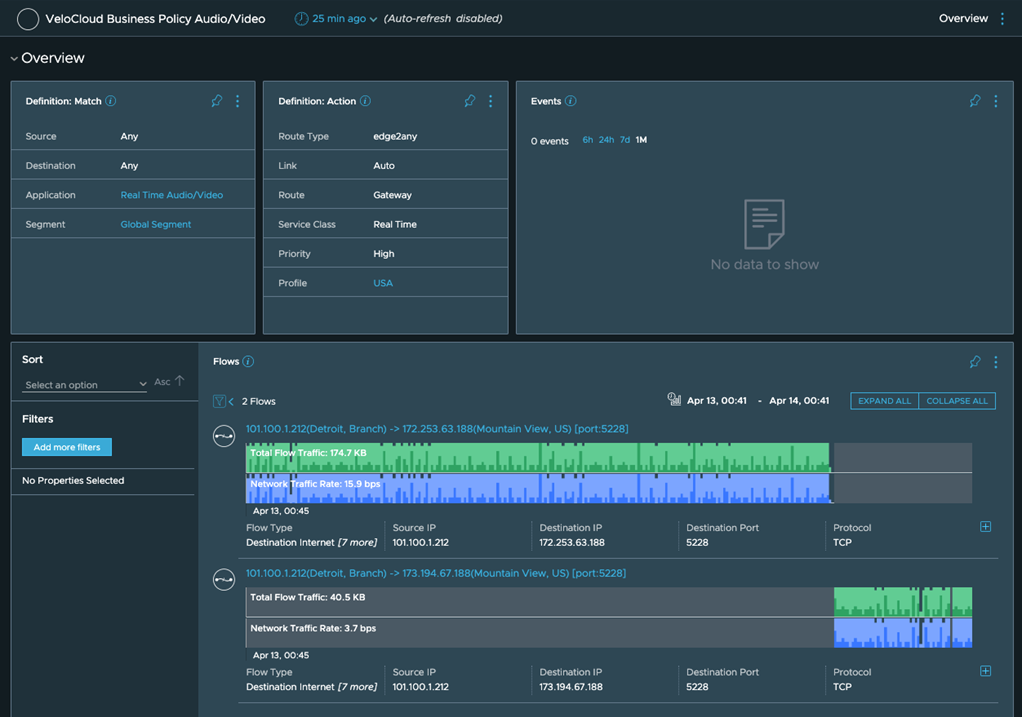Open the top-right Overview options menu

1002,19
